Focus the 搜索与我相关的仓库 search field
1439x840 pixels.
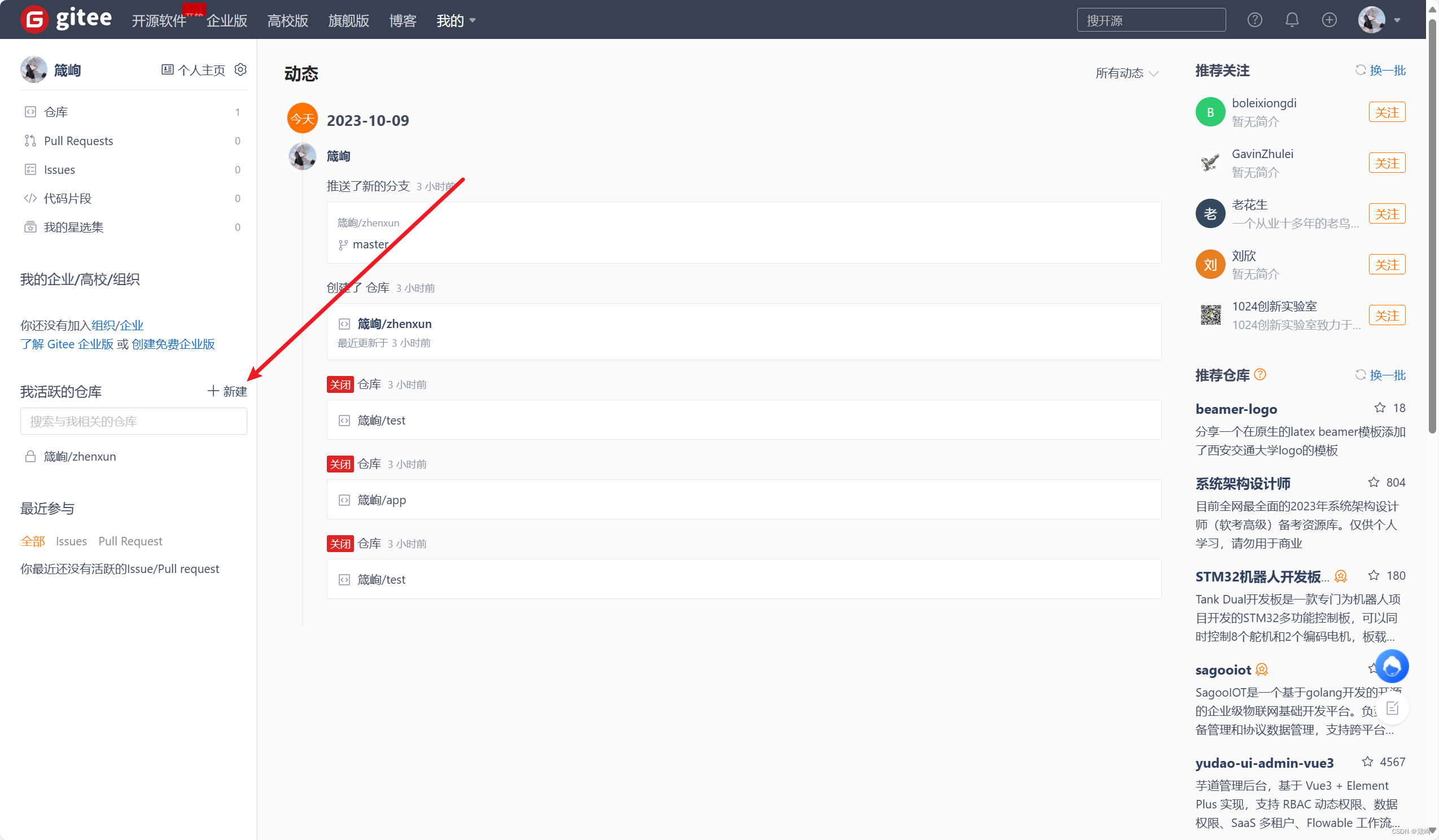(134, 422)
